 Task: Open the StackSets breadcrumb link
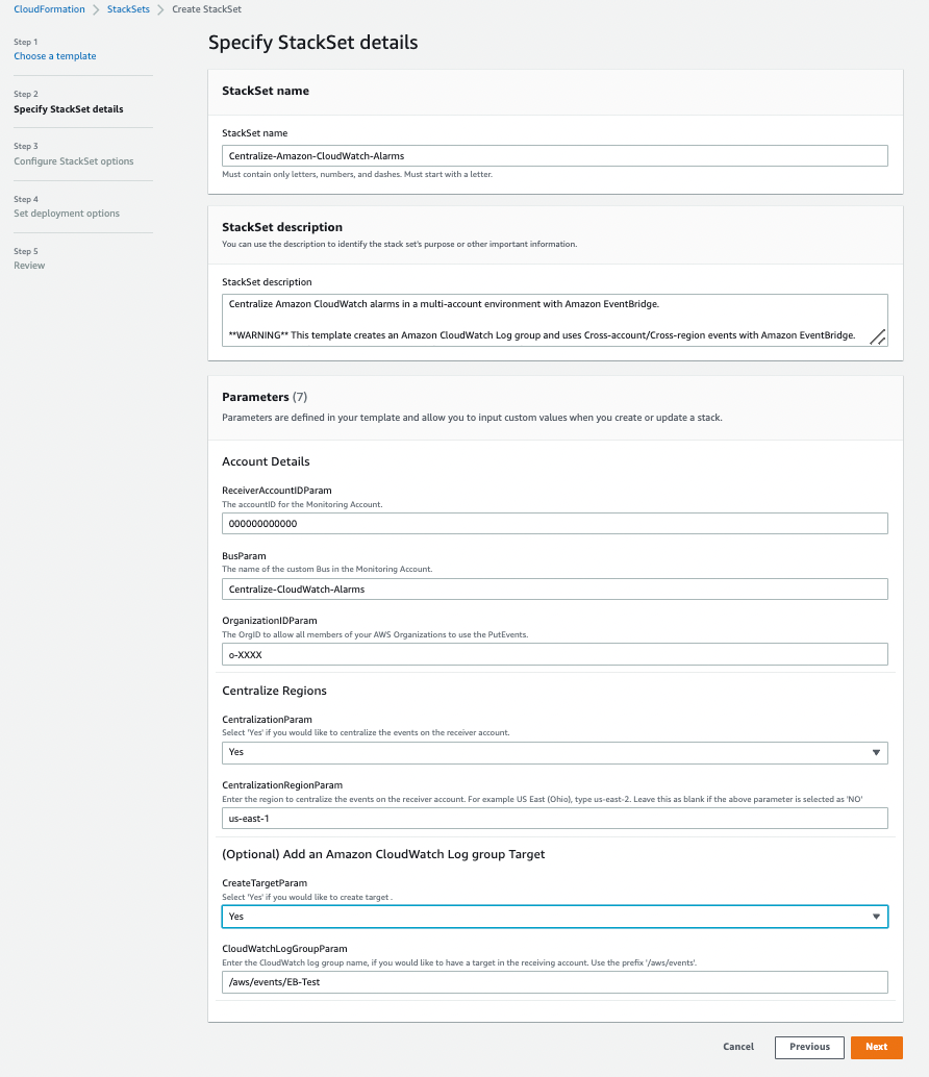click(x=127, y=9)
